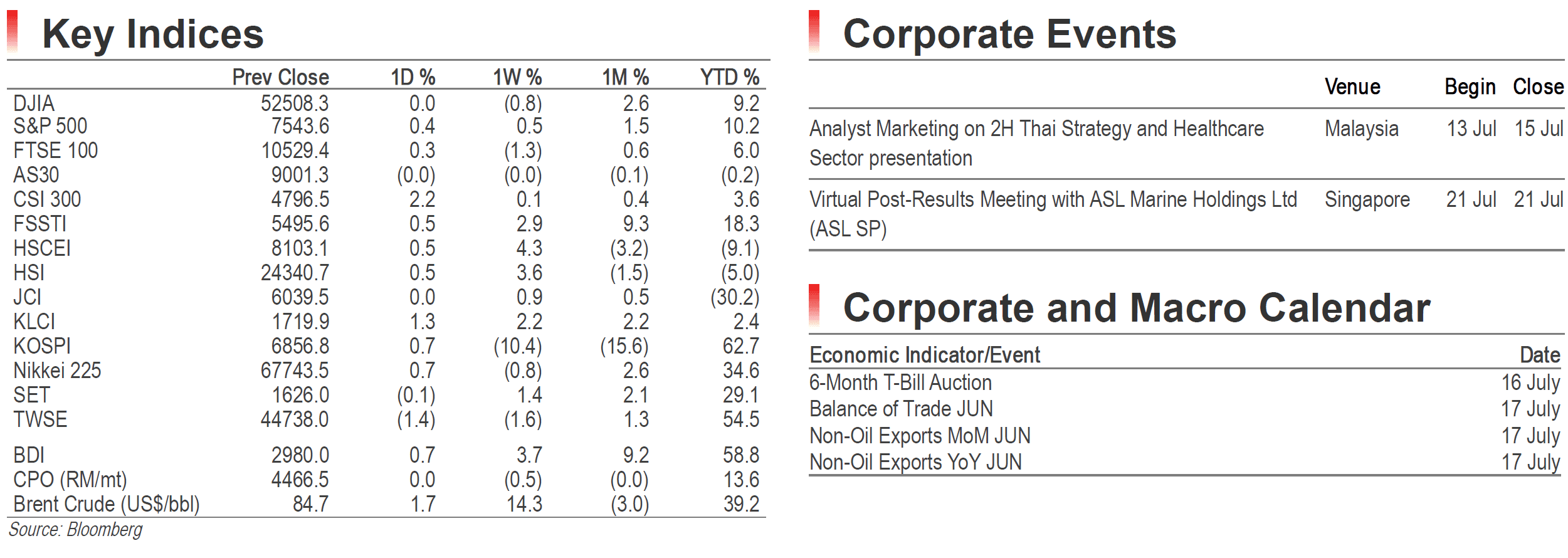Viewport: 1568px width, 558px height.
Task: Click the CPO (RM/mt) row label
Action: [70, 480]
